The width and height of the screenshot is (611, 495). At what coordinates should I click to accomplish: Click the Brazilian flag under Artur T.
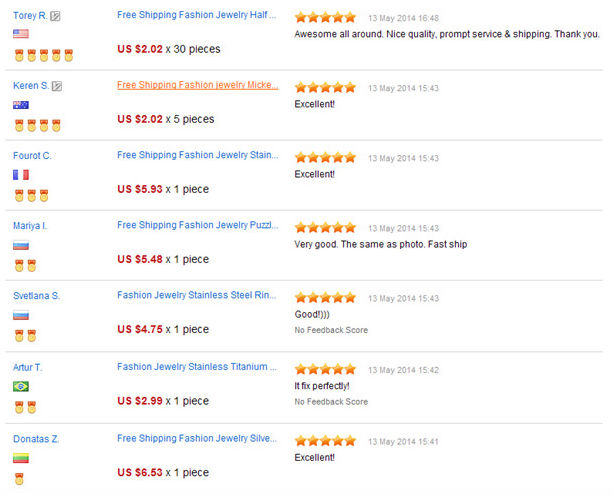coord(20,386)
